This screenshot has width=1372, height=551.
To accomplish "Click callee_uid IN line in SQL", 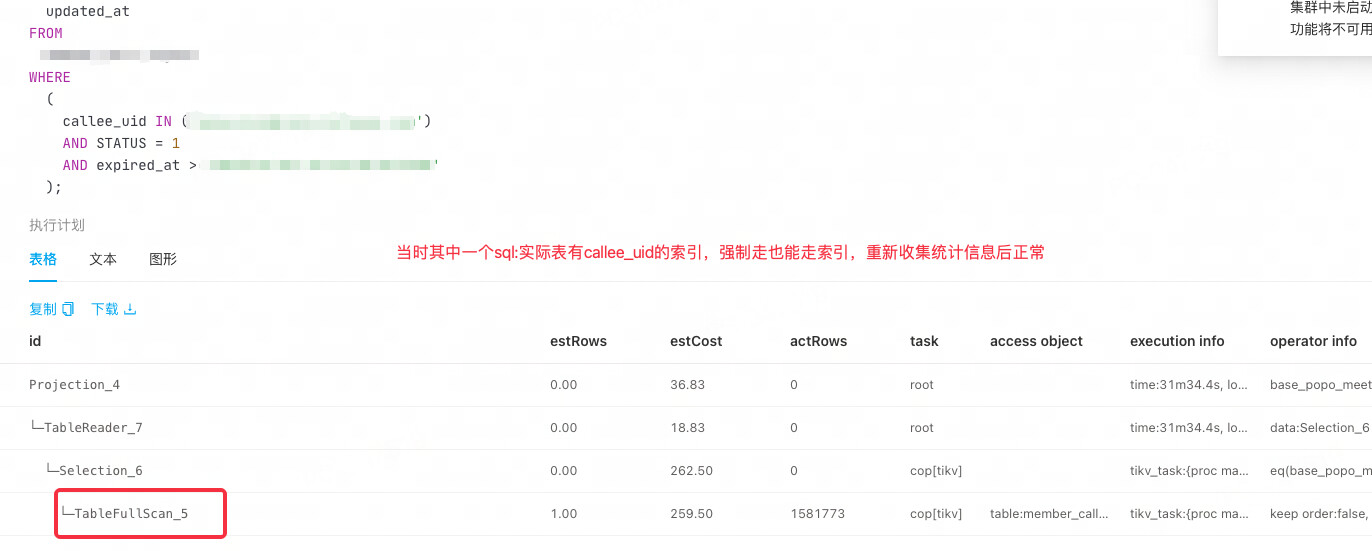I will click(x=246, y=121).
